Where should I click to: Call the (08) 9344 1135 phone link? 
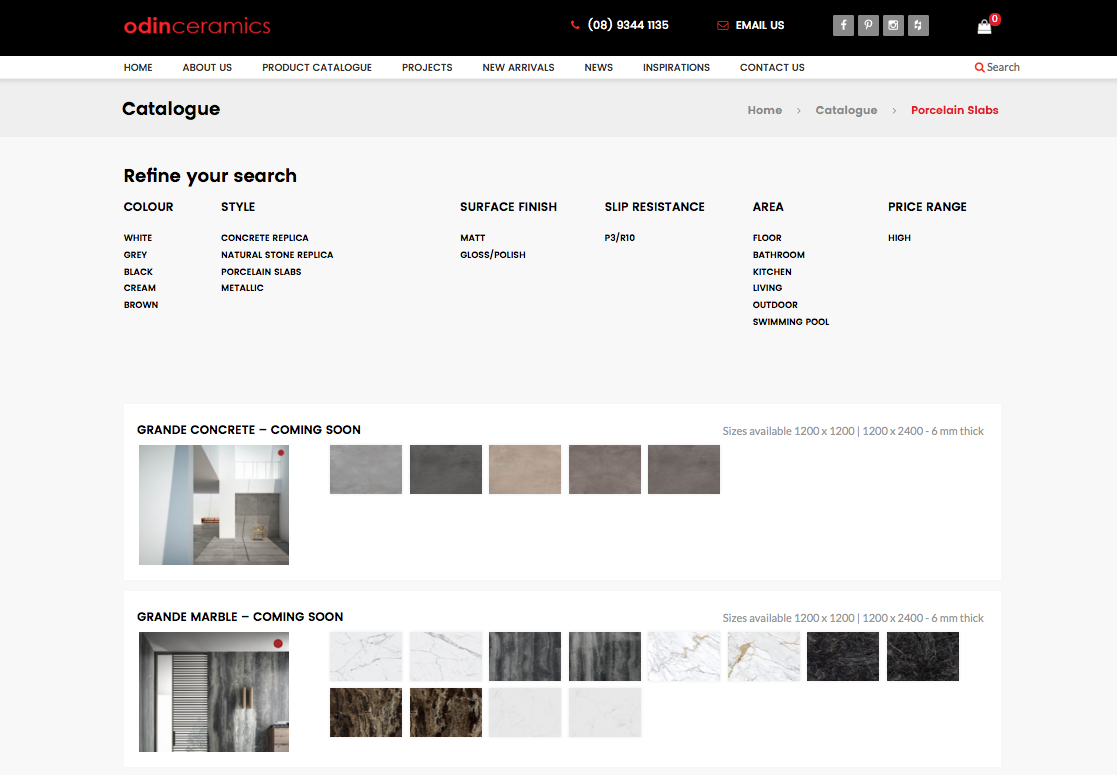click(x=628, y=25)
